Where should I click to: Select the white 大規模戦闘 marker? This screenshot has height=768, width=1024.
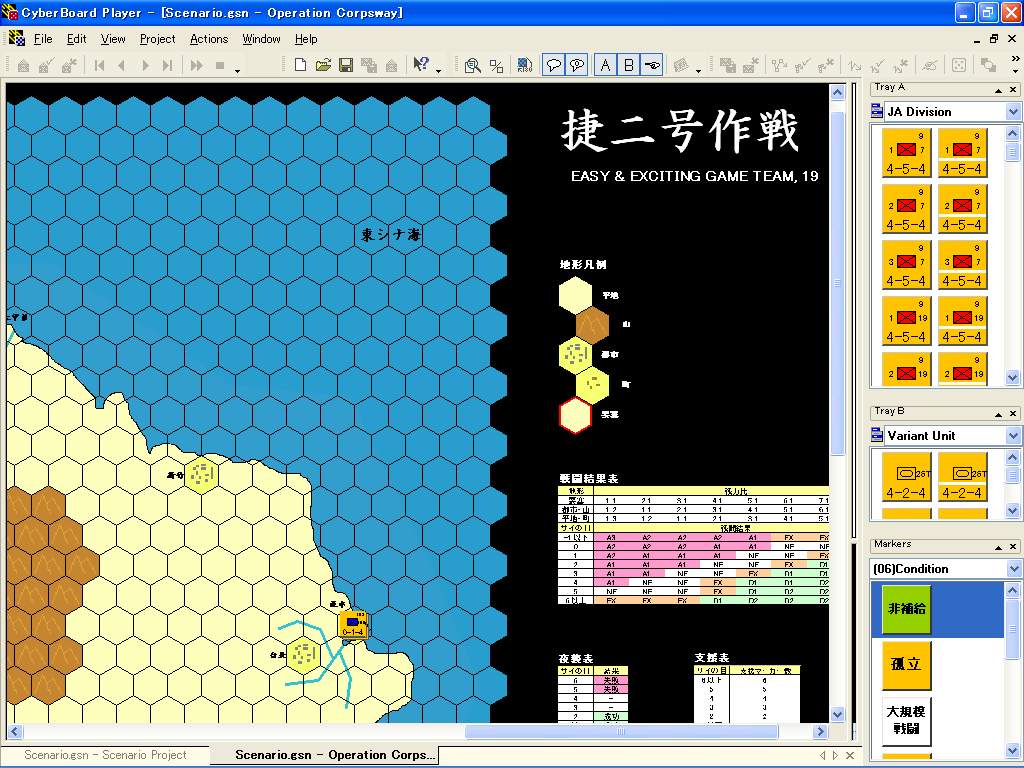907,721
